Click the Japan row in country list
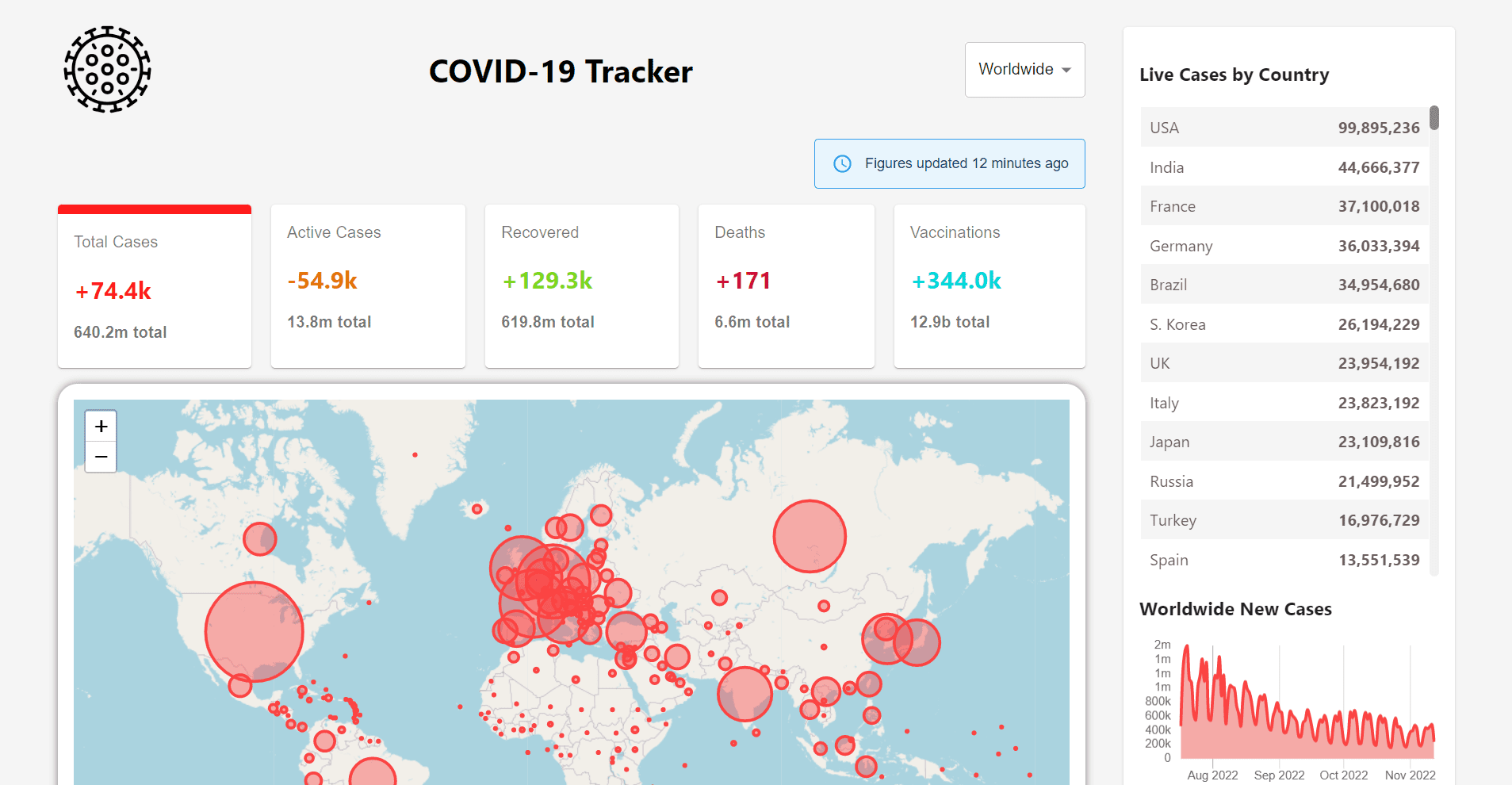 click(1284, 442)
